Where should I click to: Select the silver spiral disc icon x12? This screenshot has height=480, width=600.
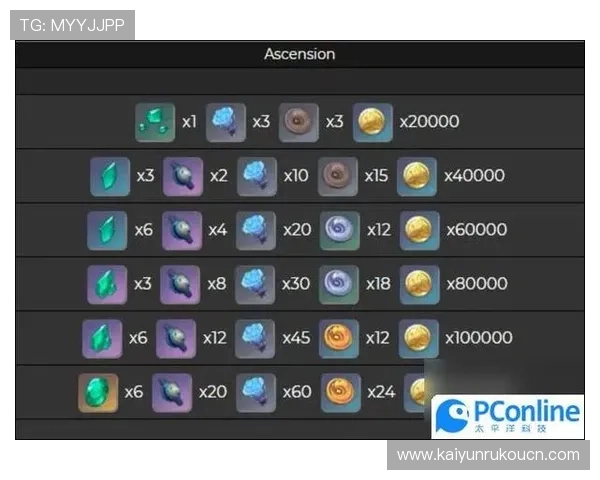[339, 230]
